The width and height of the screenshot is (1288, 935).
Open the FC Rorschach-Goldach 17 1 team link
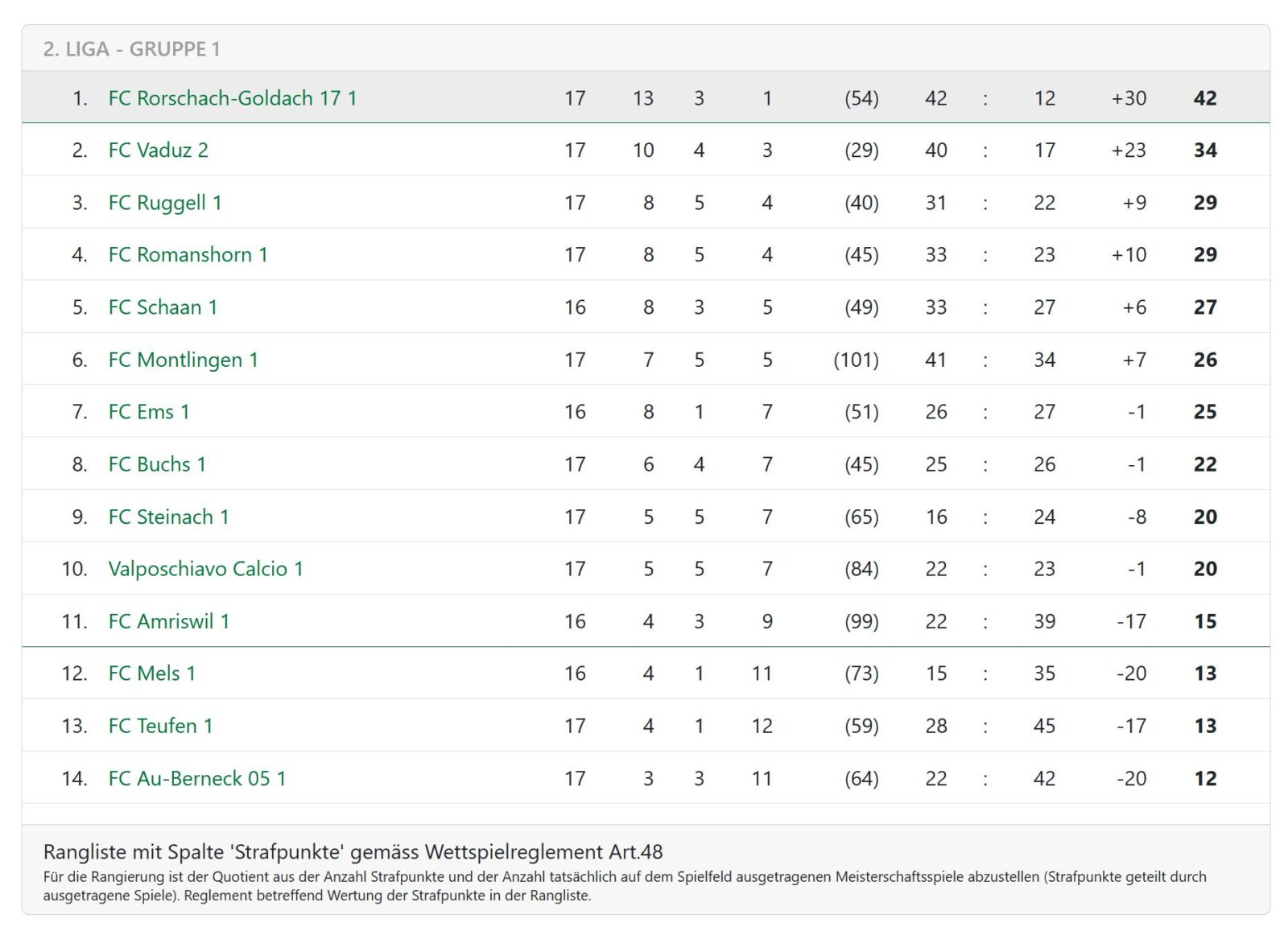pos(232,98)
